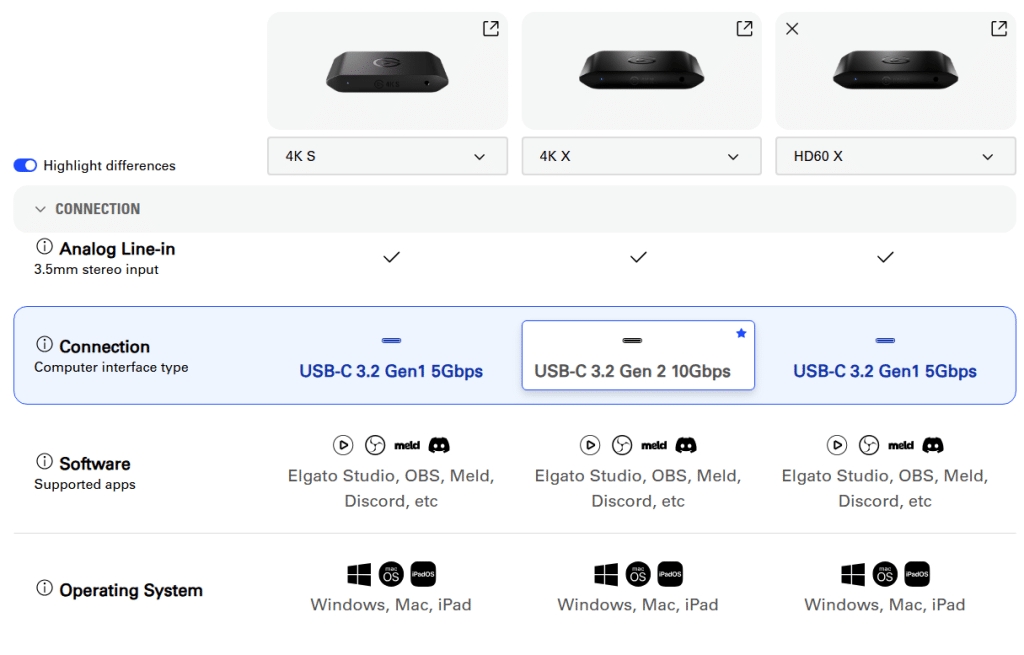Screen dimensions: 1024x655
Task: Click the 4K S capture card image
Action: pos(387,71)
